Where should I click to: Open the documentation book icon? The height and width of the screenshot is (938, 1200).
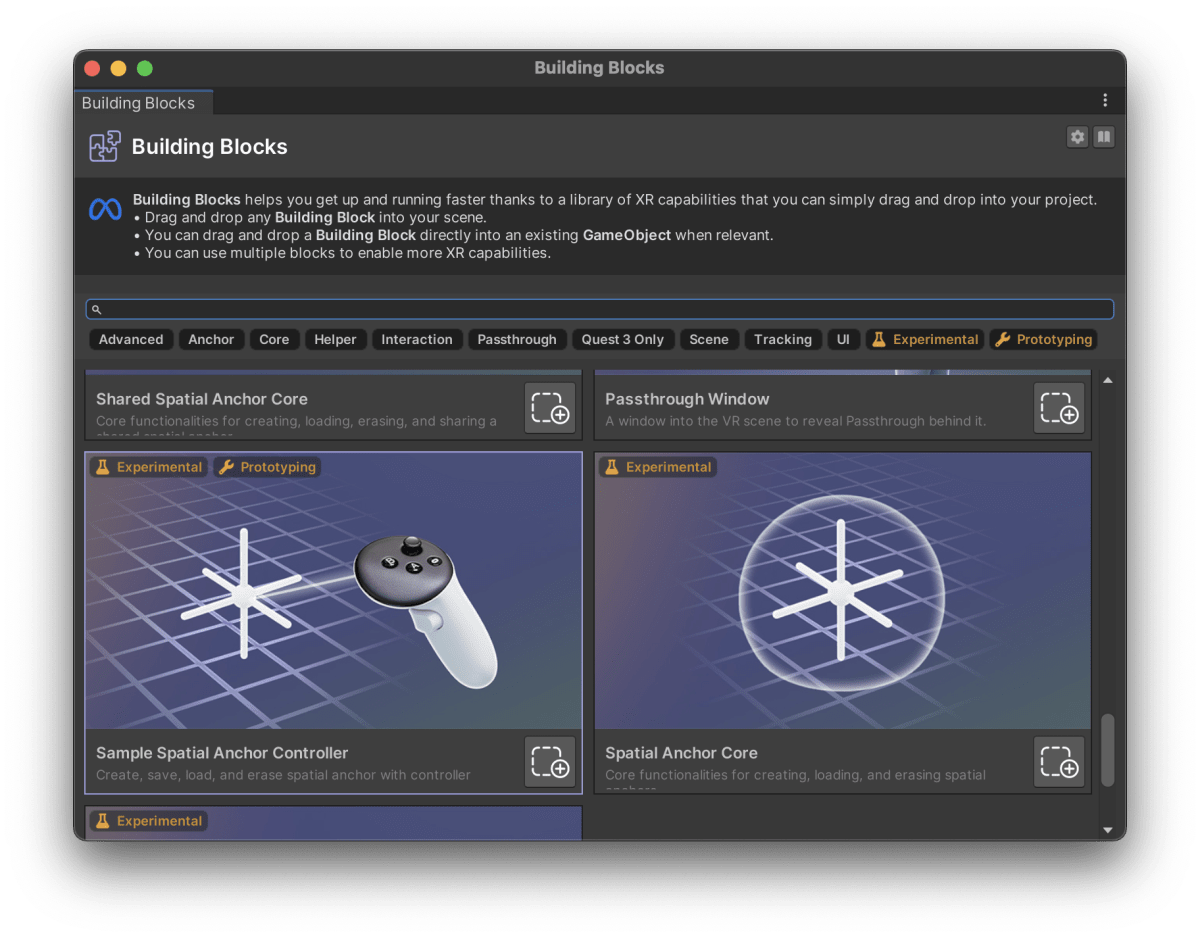click(1104, 137)
